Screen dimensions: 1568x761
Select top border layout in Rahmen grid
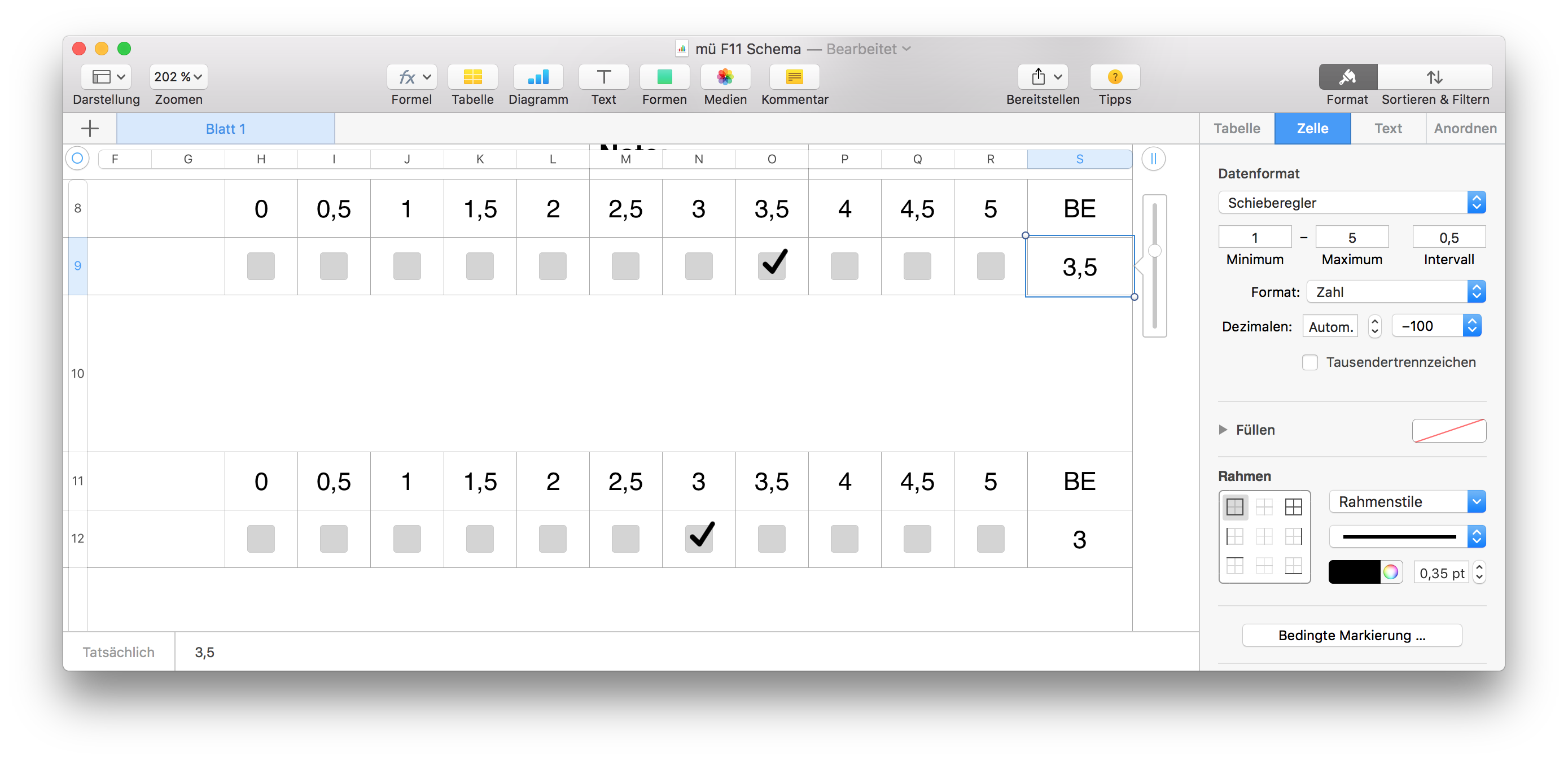tap(1235, 566)
